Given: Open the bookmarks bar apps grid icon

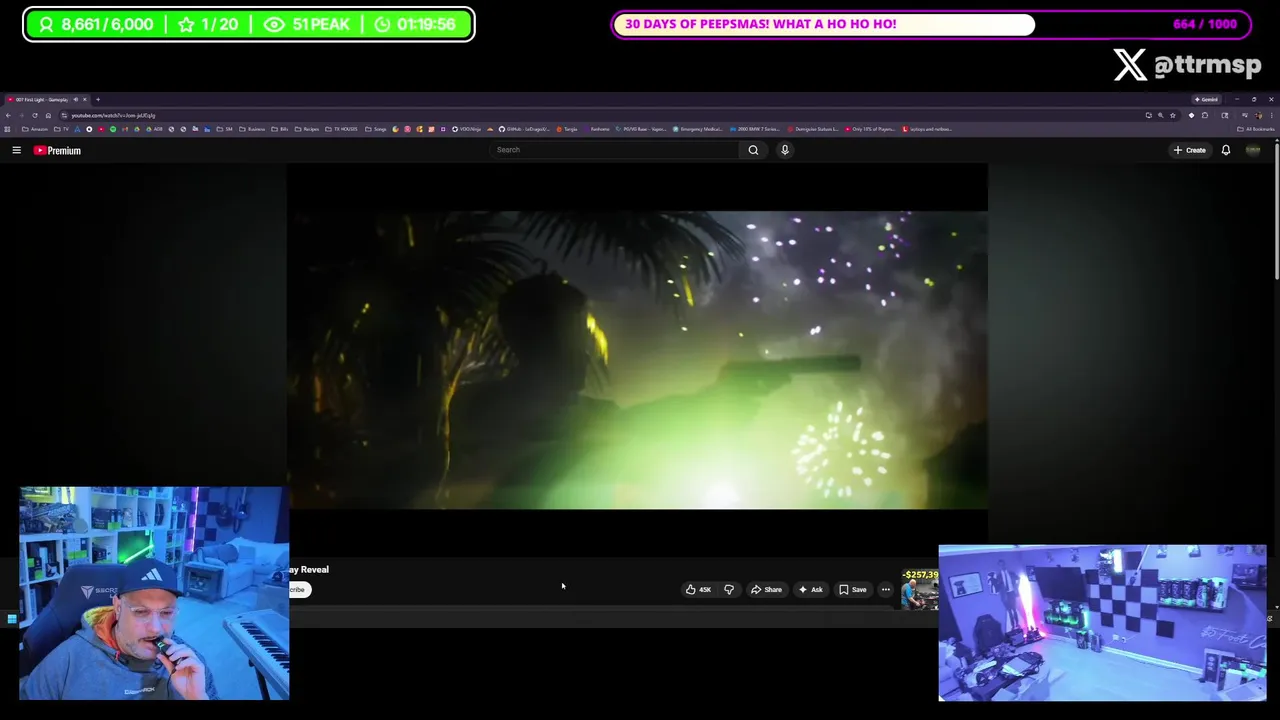Looking at the screenshot, I should pos(7,129).
